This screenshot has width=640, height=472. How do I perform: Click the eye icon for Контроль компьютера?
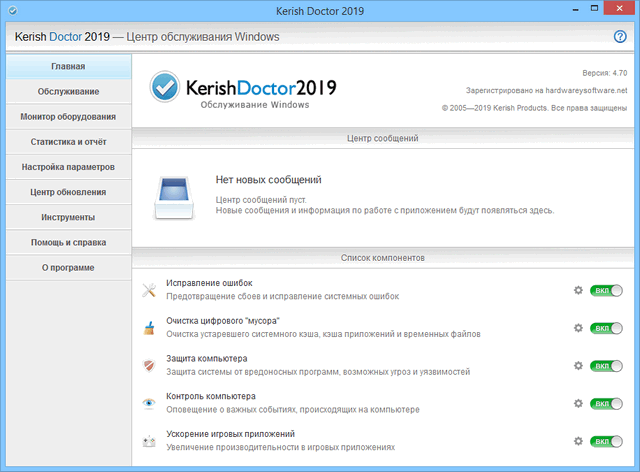pyautogui.click(x=149, y=403)
